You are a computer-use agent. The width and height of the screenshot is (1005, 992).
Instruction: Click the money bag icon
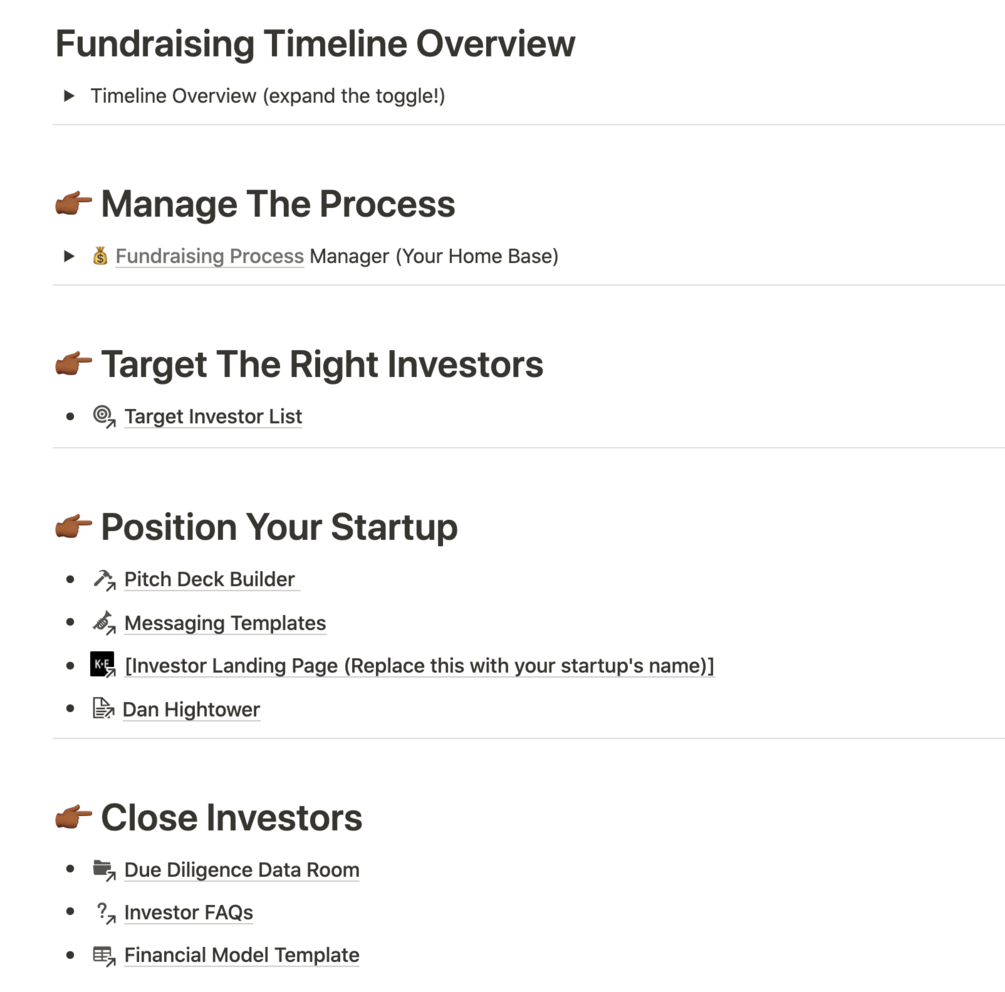point(100,256)
